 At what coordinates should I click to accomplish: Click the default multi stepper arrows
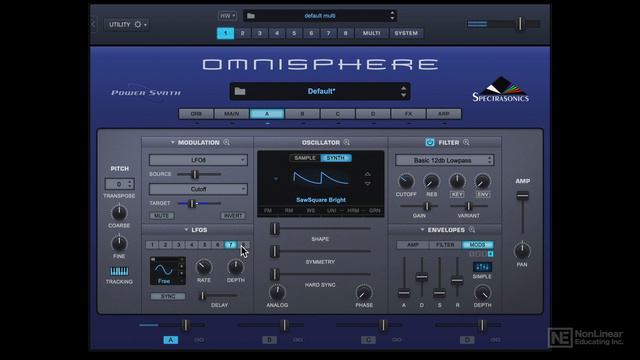tap(392, 16)
